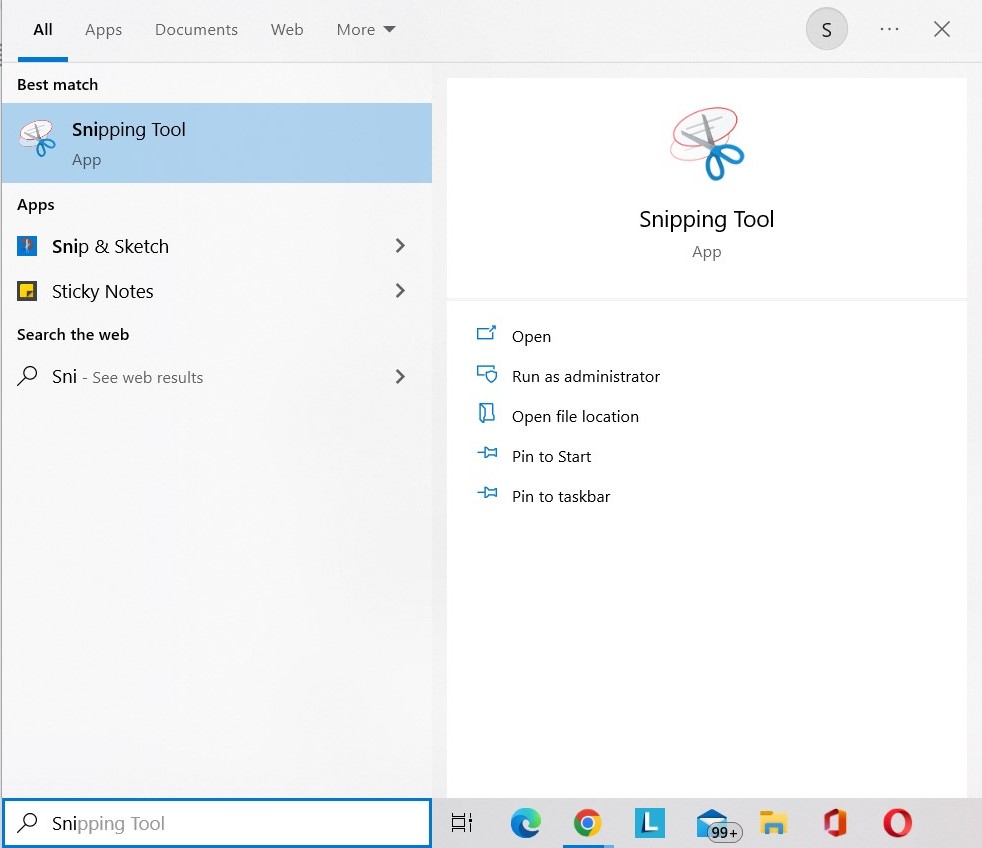Expand the See web results entry
This screenshot has width=982, height=848.
[400, 377]
